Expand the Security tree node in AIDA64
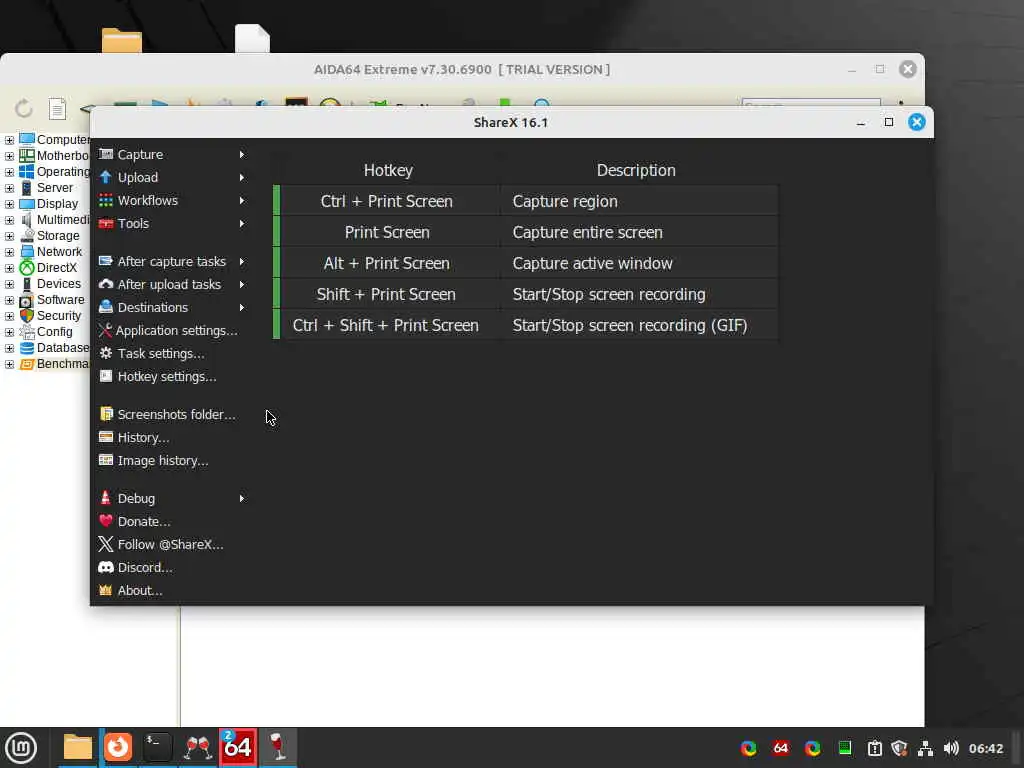 pos(9,316)
